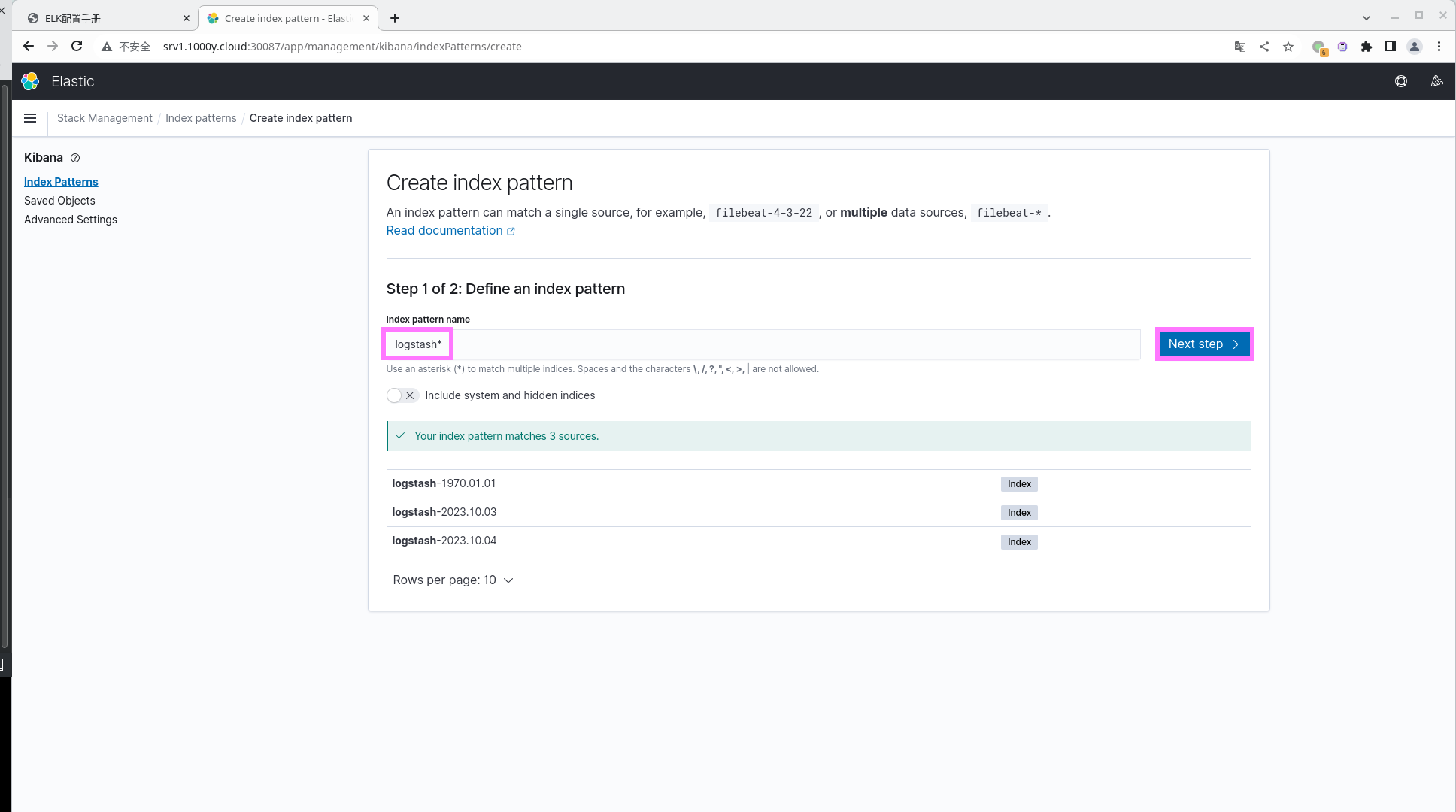
Task: Click the purple extension icon
Action: pos(1342,47)
